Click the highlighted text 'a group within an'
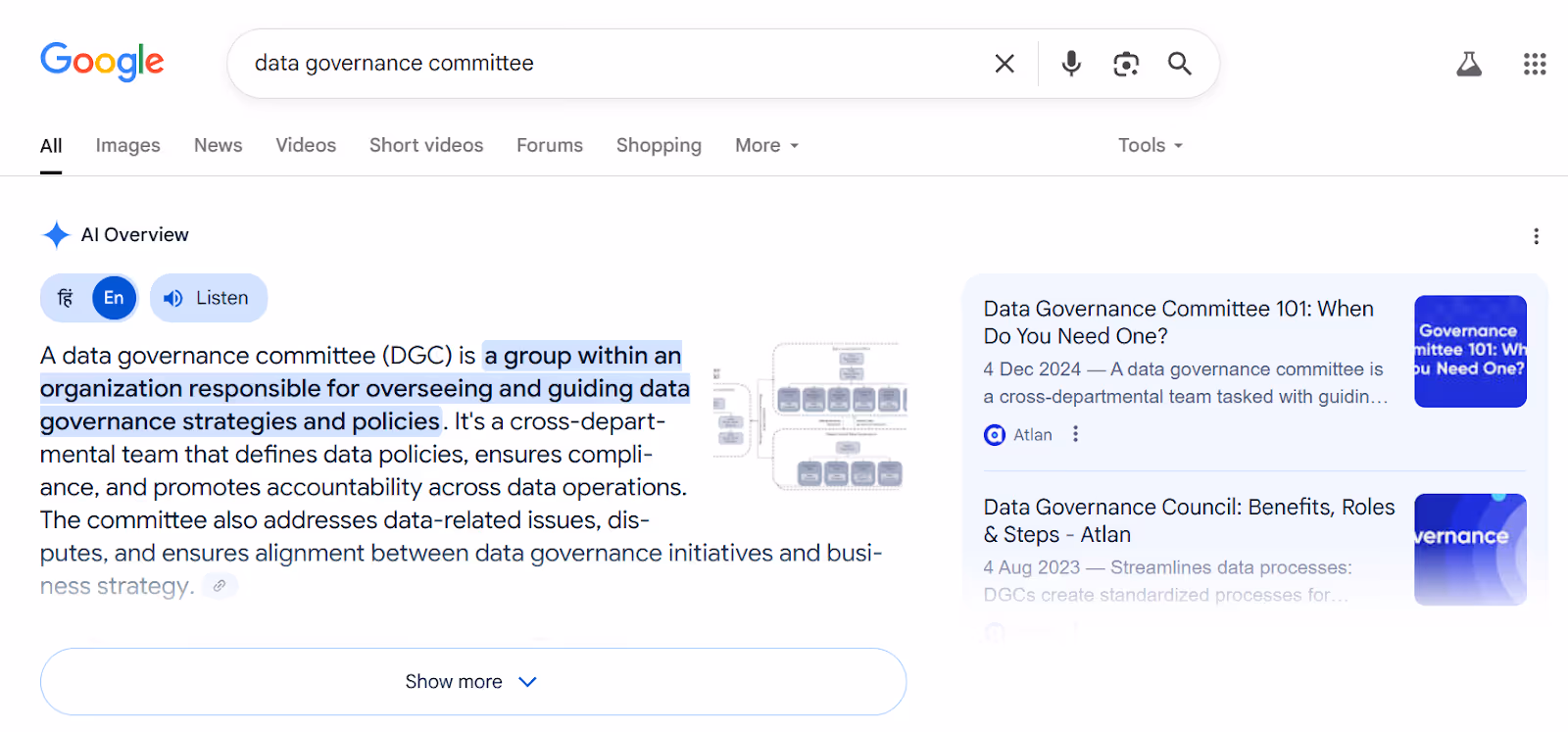 (582, 355)
